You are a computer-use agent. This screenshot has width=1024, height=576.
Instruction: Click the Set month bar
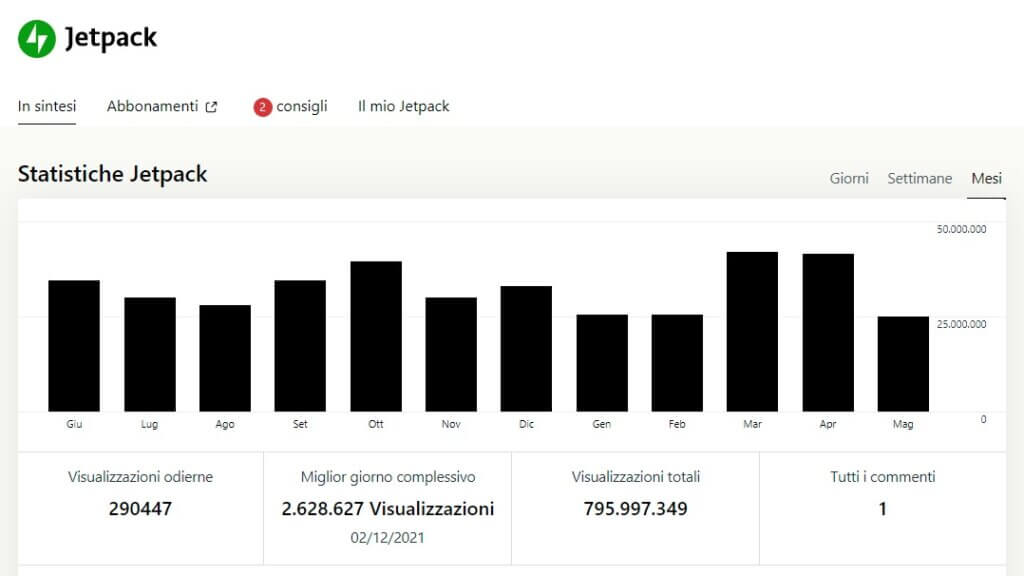point(300,346)
